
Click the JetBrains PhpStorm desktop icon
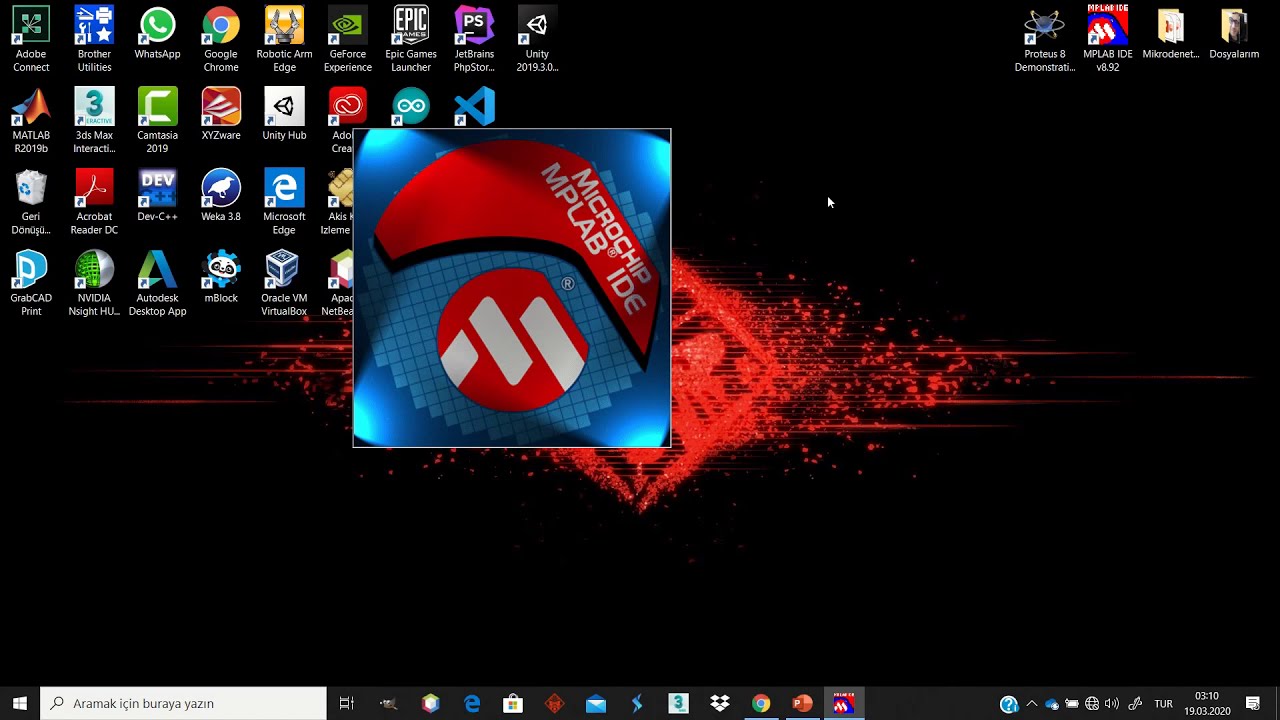474,40
